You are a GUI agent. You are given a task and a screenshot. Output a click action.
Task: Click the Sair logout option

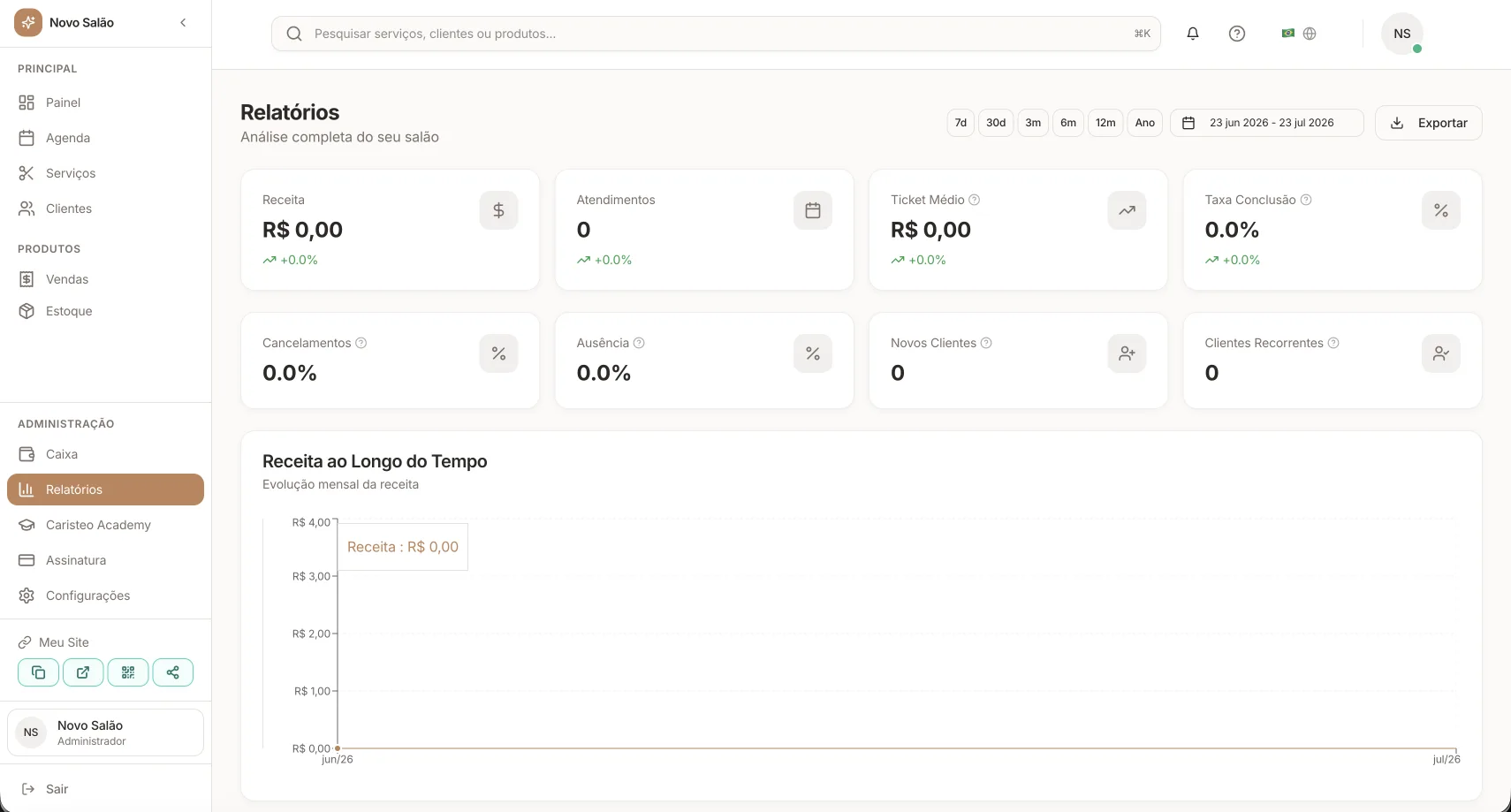[x=105, y=789]
